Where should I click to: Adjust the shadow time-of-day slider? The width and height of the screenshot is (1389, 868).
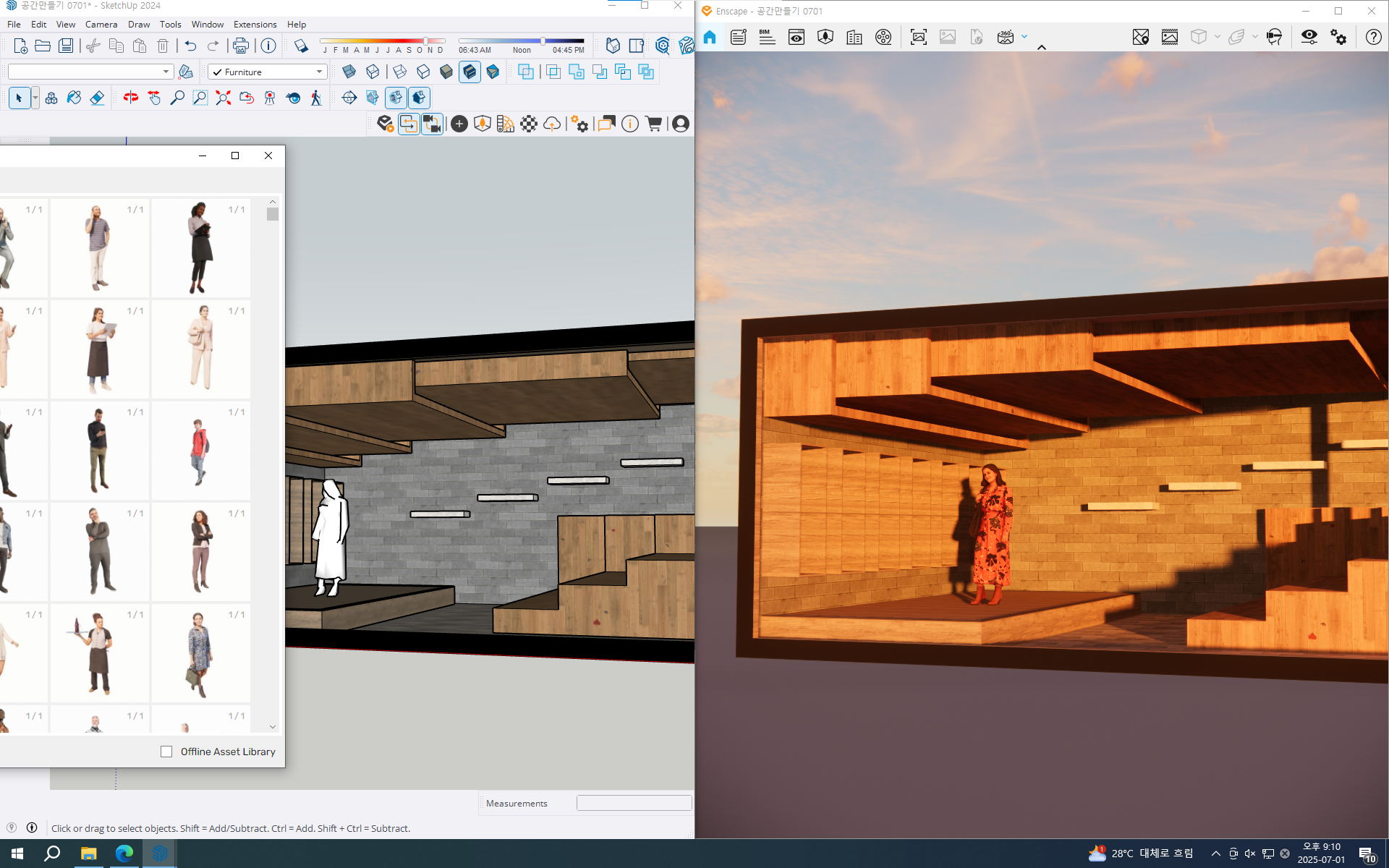tap(543, 41)
